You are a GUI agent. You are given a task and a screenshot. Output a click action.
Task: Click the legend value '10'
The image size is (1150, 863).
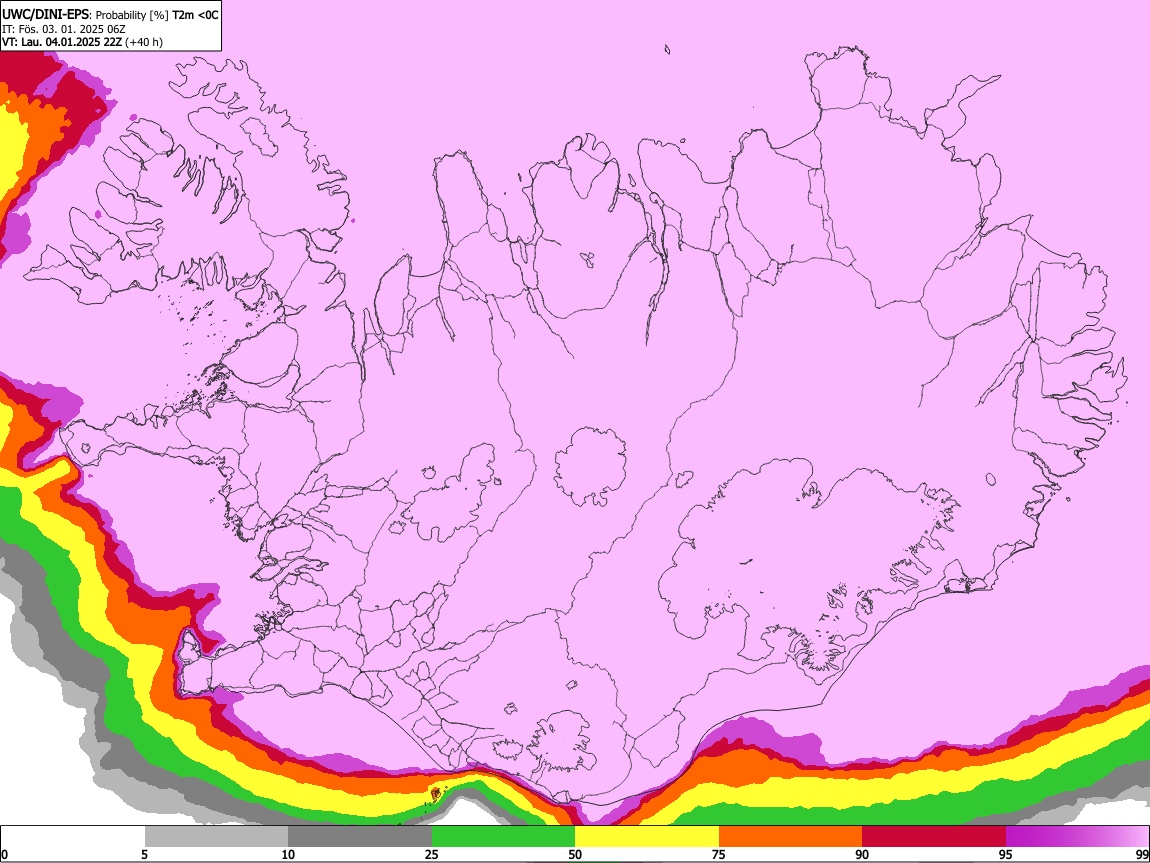coord(288,855)
